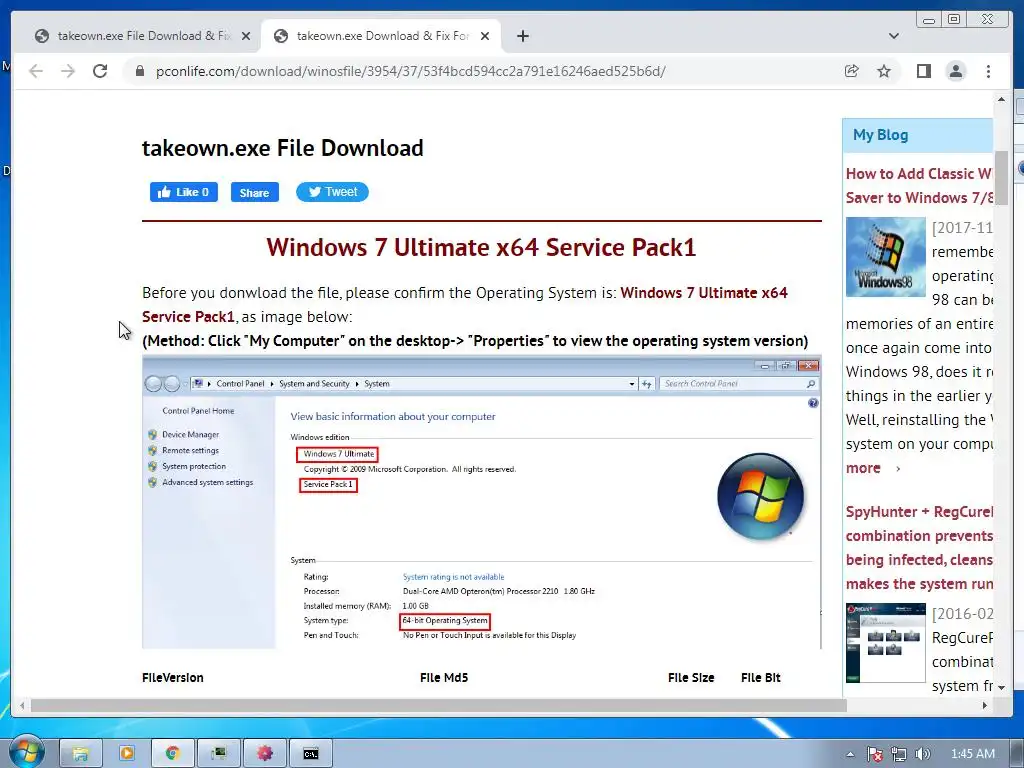This screenshot has height=768, width=1024.
Task: Close the first takeown.exe tab
Action: point(246,36)
